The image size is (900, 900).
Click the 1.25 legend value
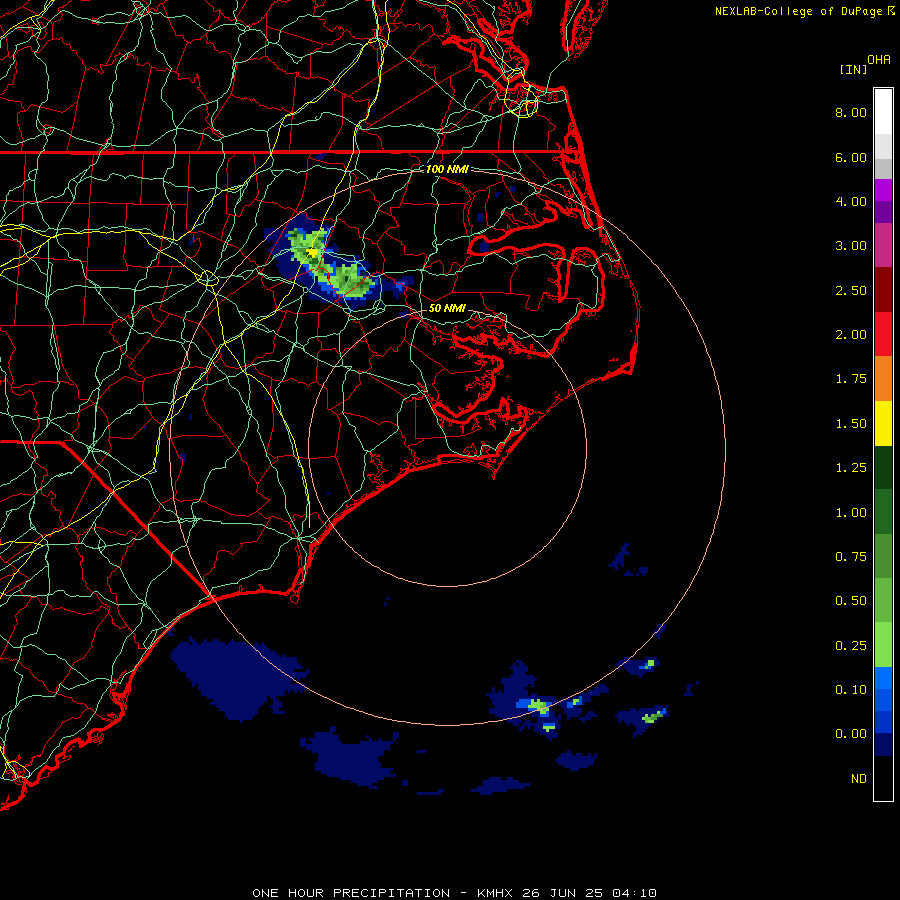point(851,468)
